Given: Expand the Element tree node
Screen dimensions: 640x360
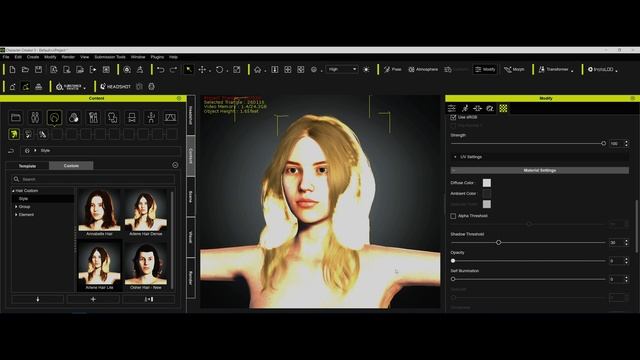Looking at the screenshot, I should tap(16, 214).
